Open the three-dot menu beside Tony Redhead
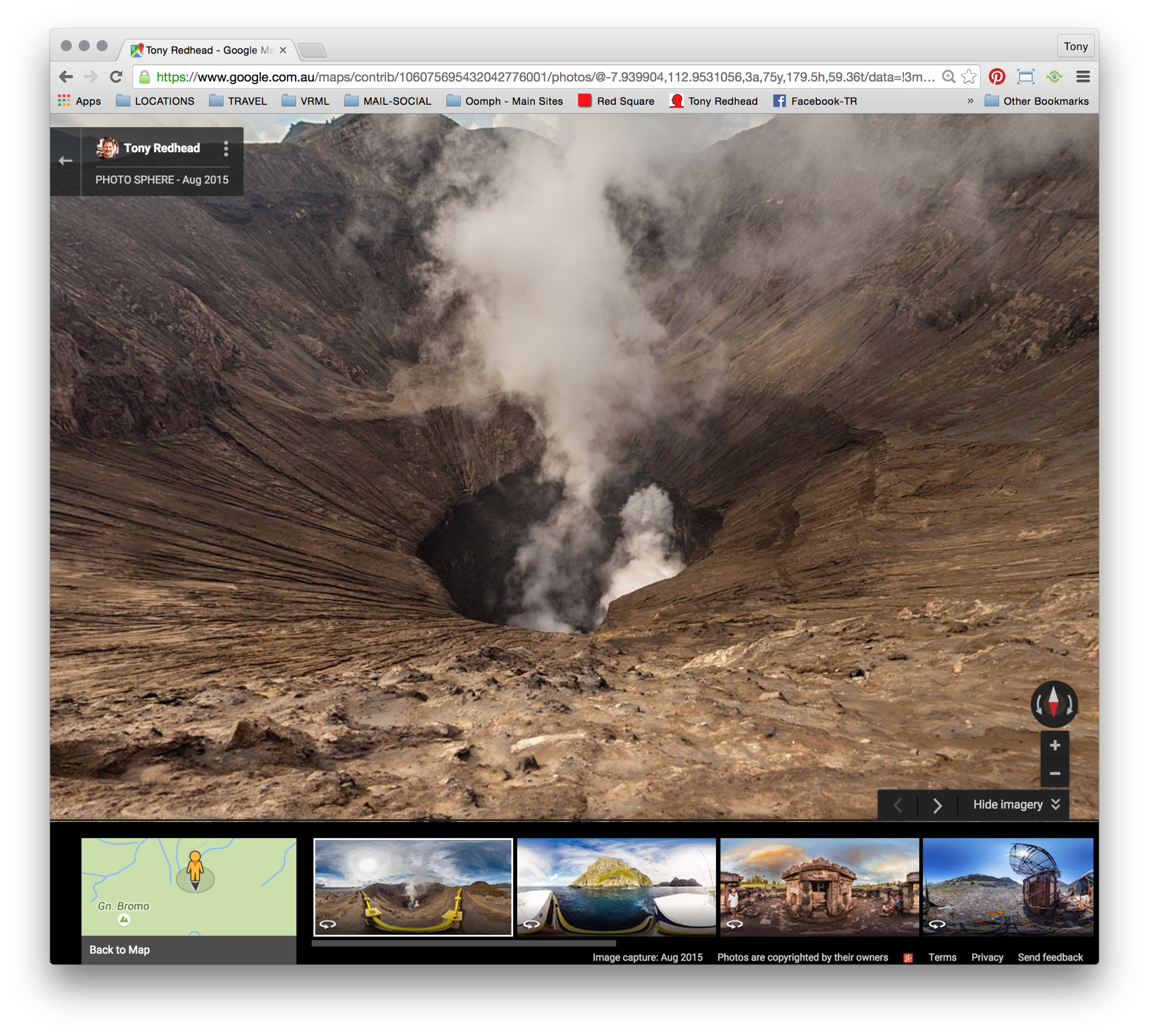The width and height of the screenshot is (1149, 1036). (226, 148)
